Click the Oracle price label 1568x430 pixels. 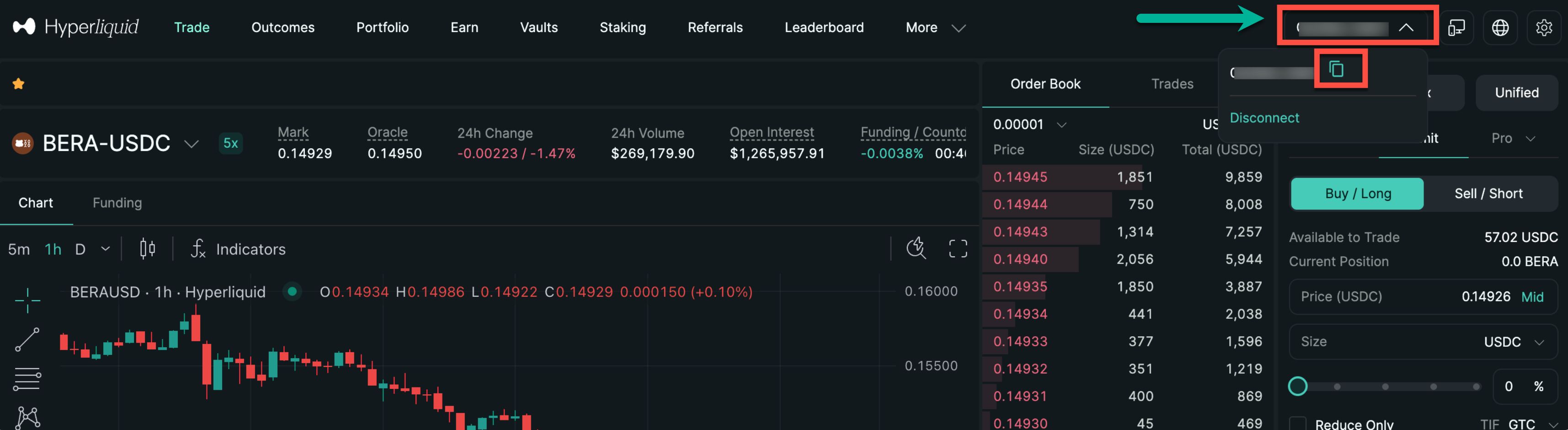click(388, 132)
